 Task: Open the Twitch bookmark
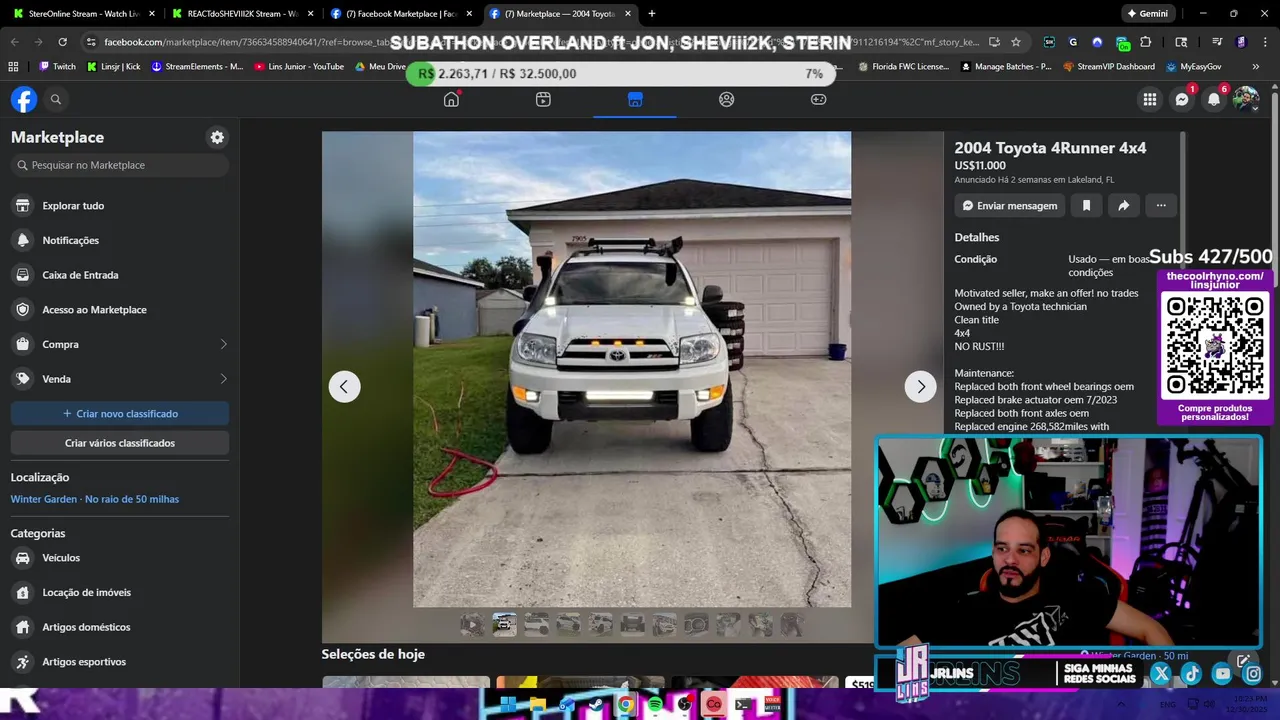tap(57, 66)
